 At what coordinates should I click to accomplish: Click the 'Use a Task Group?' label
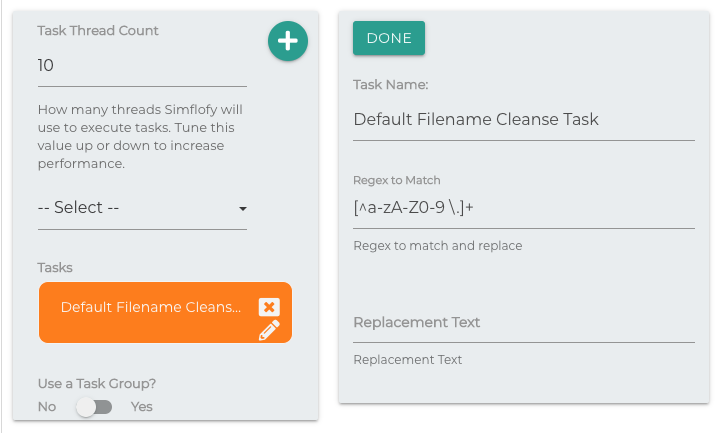[97, 383]
